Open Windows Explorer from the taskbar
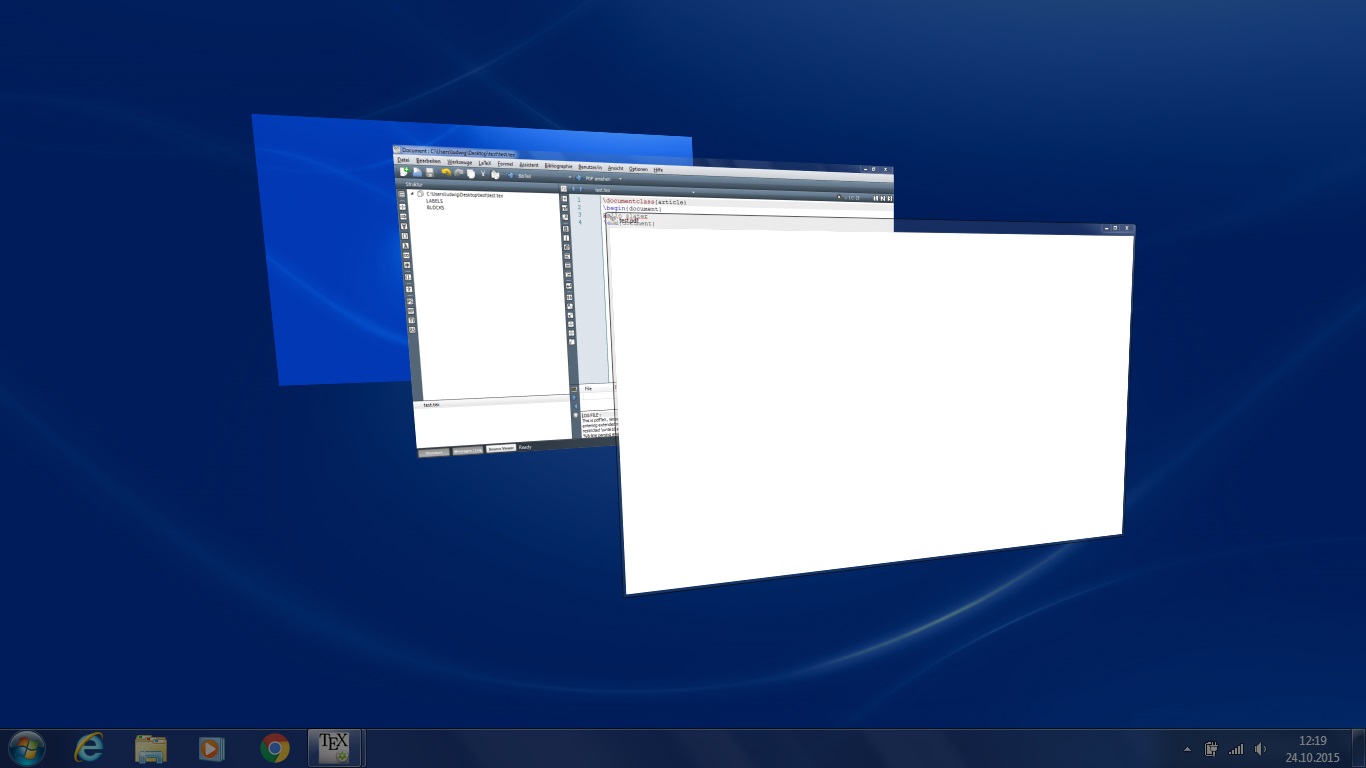Viewport: 1366px width, 768px height. point(151,747)
